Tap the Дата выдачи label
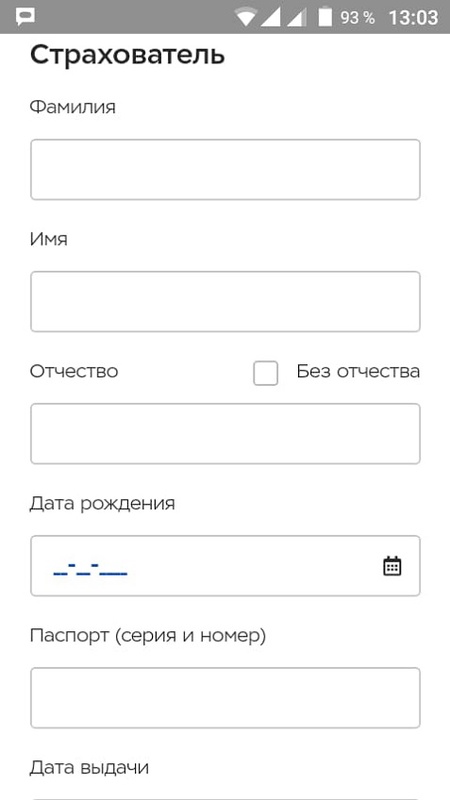 (89, 767)
